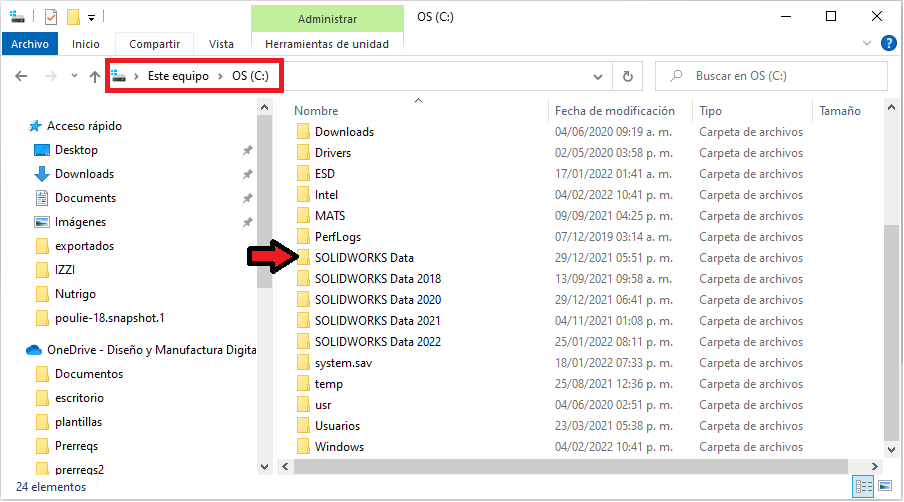
Task: Click the pin icon next to Imágenes
Action: pyautogui.click(x=247, y=222)
